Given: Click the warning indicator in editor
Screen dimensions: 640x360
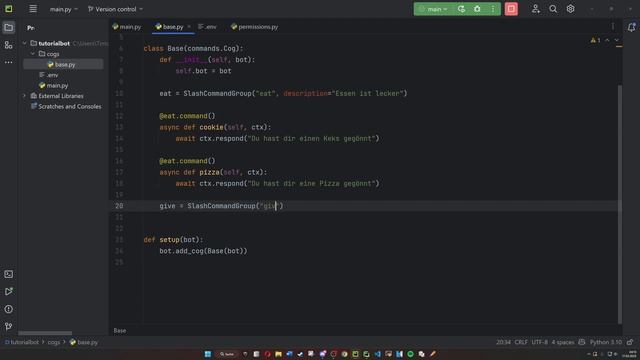Looking at the screenshot, I should [x=595, y=40].
